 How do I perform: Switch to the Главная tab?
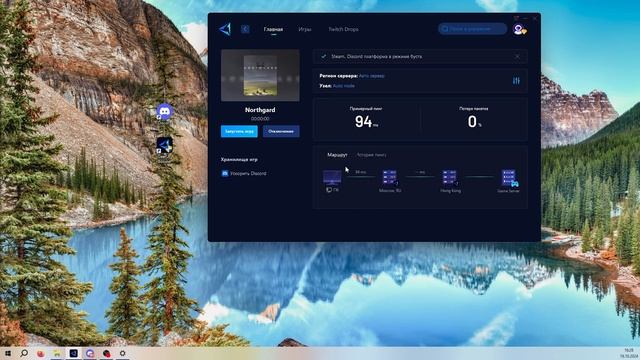point(273,29)
